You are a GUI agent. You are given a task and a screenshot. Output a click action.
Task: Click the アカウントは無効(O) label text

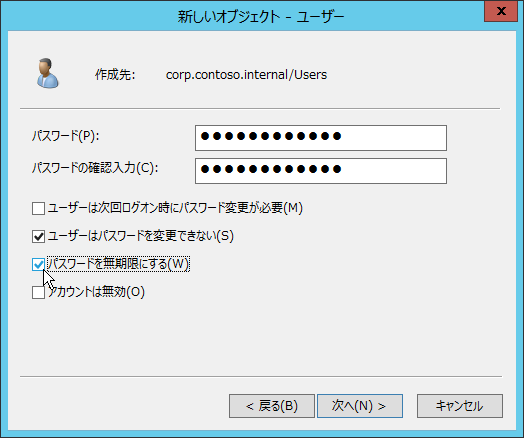[x=96, y=292]
